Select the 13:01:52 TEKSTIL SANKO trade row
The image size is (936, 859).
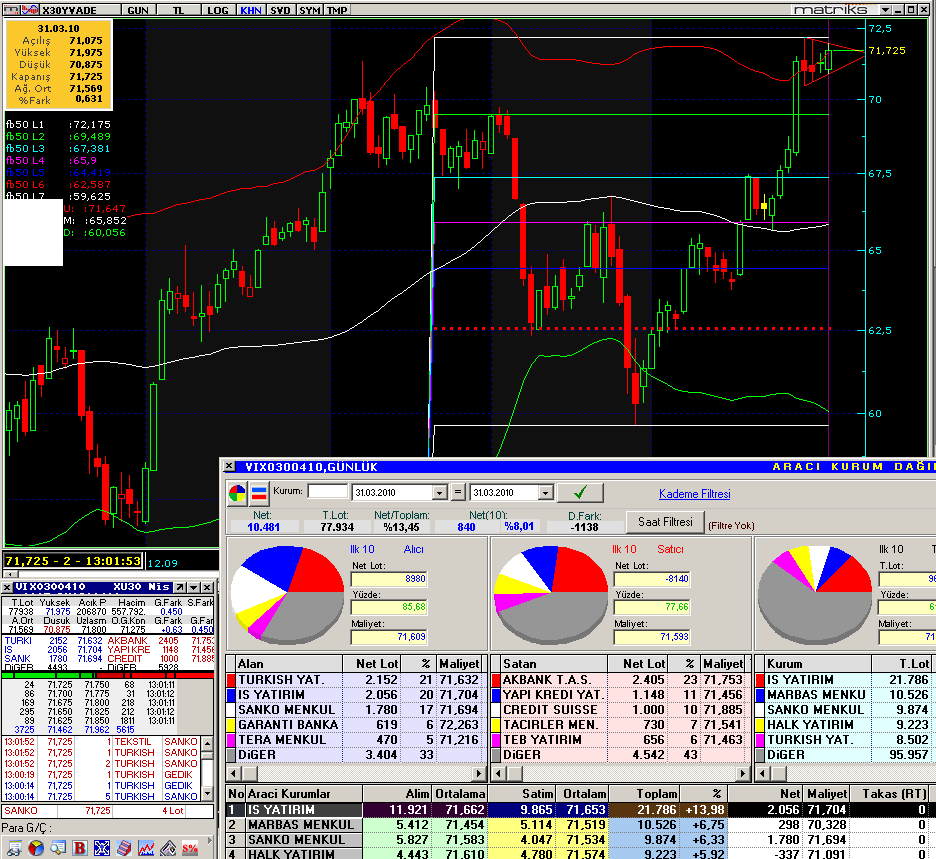[101, 741]
